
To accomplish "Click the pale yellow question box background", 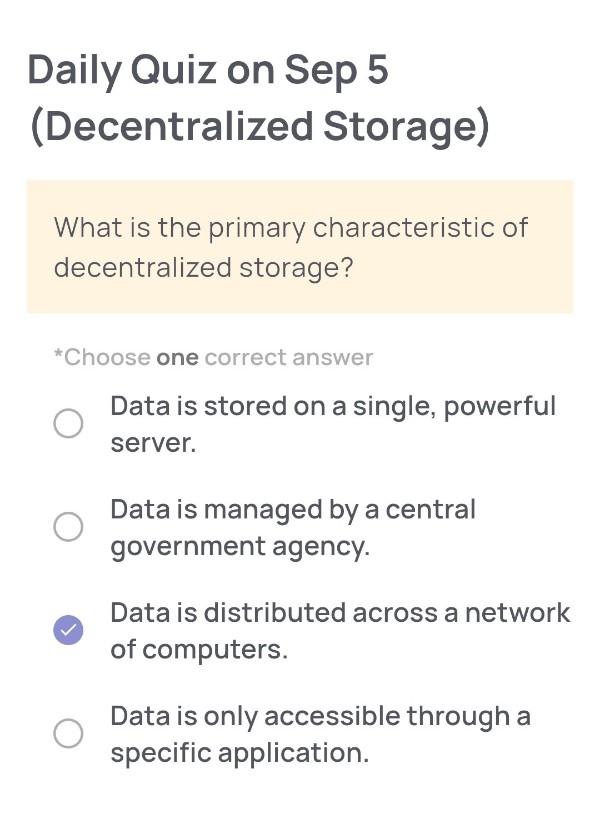I will click(x=300, y=246).
